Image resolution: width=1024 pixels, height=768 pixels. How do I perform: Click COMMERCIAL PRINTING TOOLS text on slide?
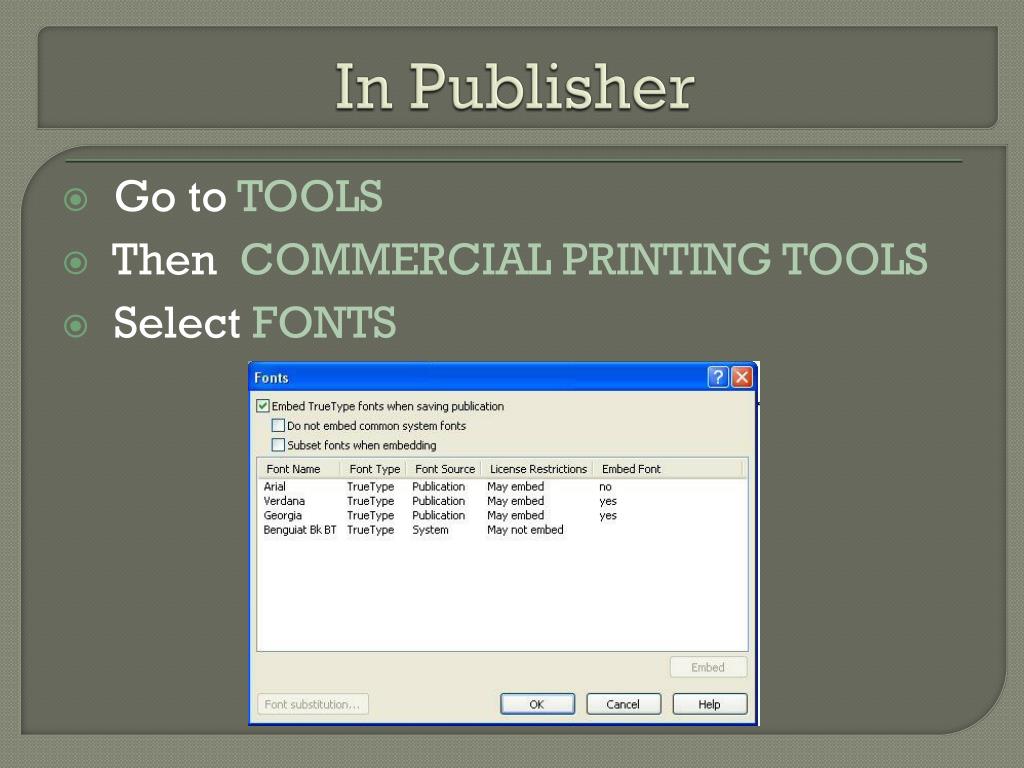(584, 259)
